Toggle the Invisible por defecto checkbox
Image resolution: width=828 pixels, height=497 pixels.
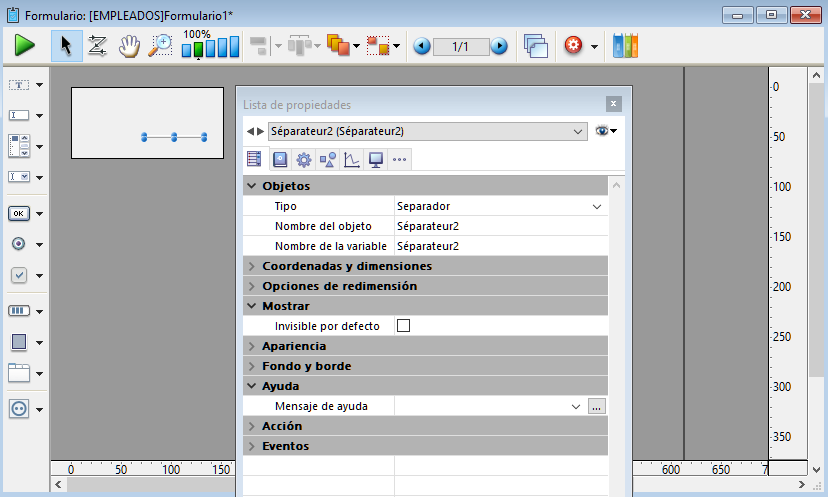(x=404, y=326)
